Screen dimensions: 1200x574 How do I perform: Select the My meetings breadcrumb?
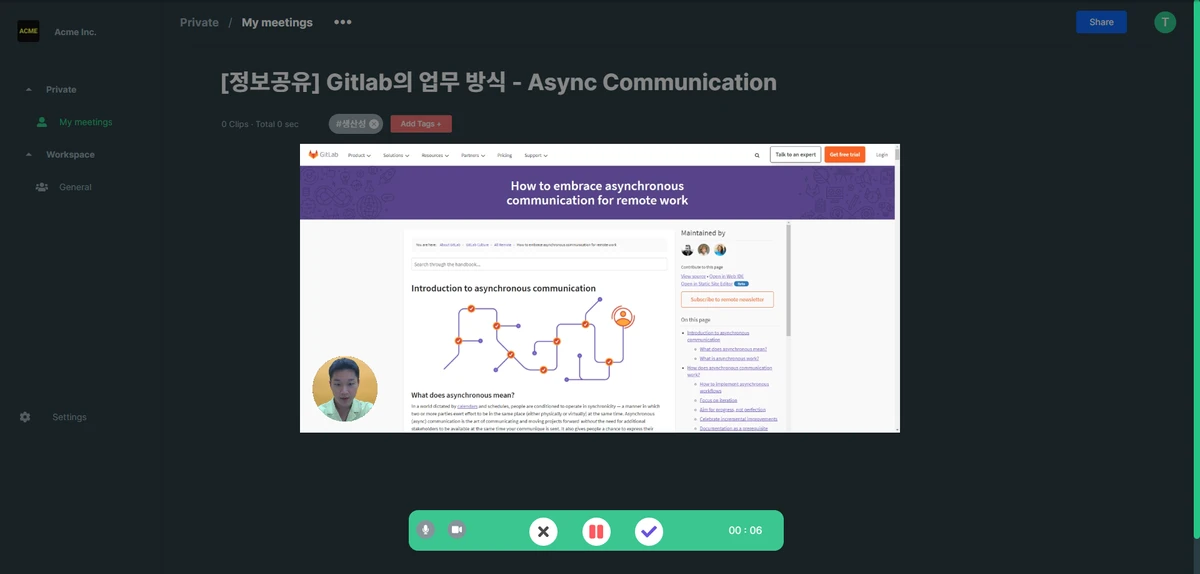277,22
